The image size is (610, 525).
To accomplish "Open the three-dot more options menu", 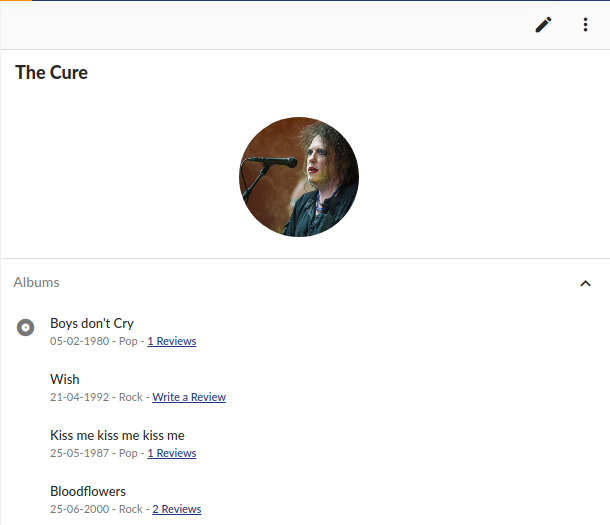I will click(585, 24).
